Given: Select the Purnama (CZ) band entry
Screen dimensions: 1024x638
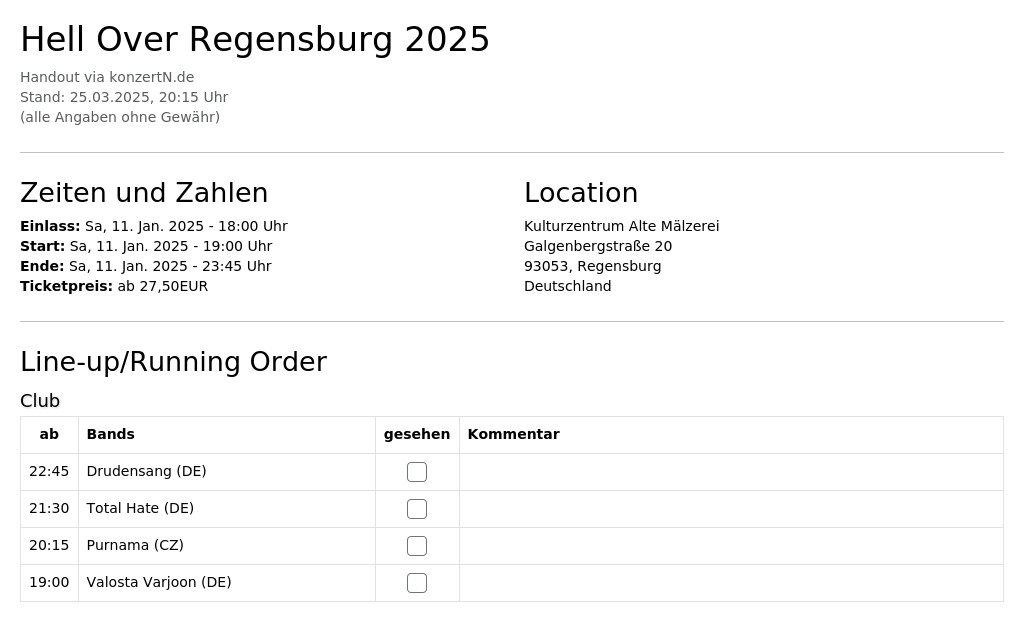Looking at the screenshot, I should click(135, 545).
